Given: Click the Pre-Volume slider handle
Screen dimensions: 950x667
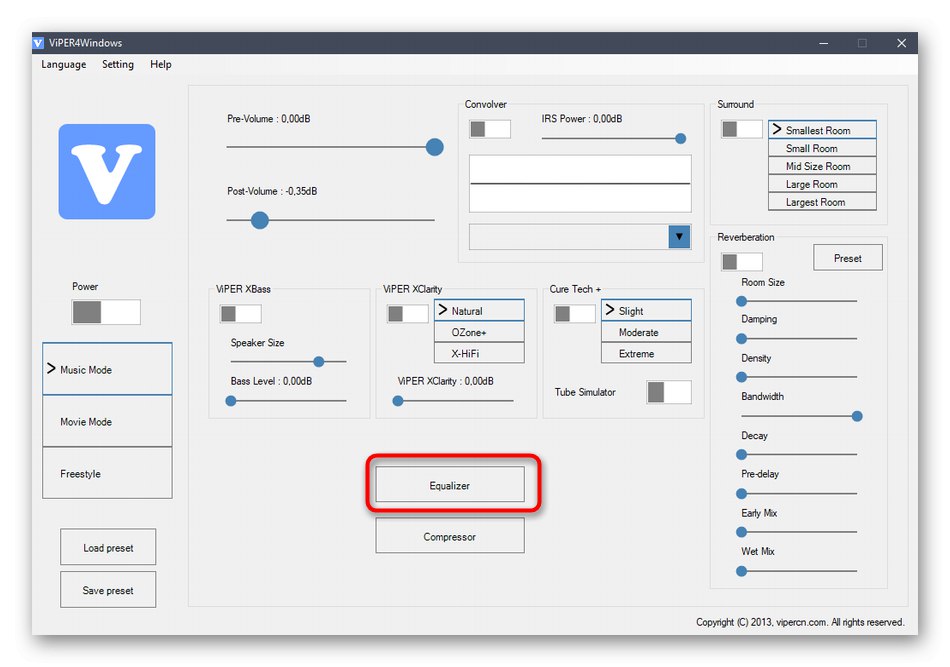Looking at the screenshot, I should [x=434, y=147].
